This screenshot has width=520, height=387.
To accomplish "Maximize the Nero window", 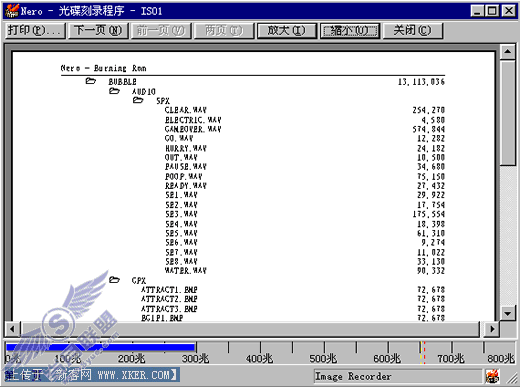I will (492, 11).
